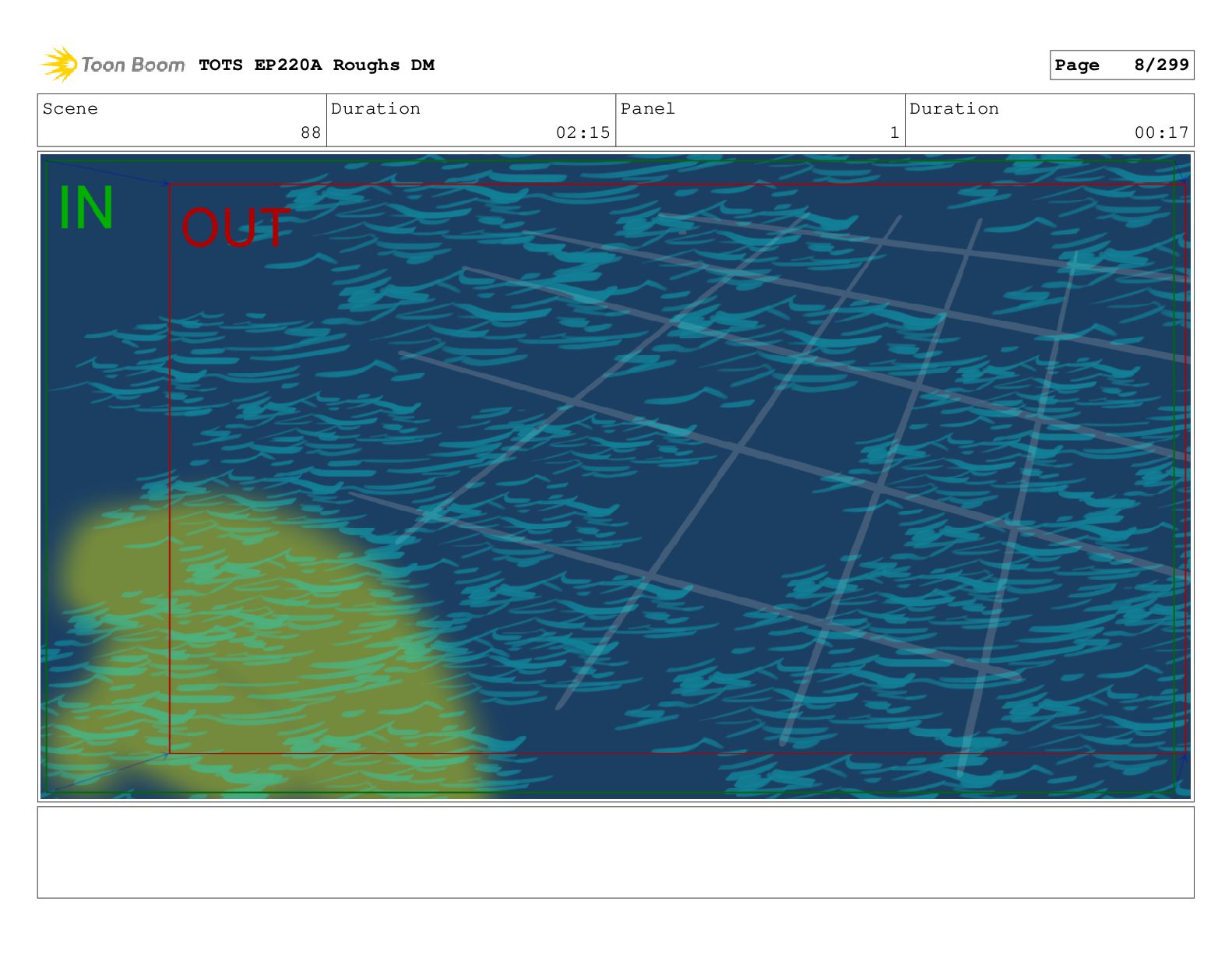Click the Duration label above the 00:17 value
This screenshot has height=954, width=1232.
tap(954, 109)
